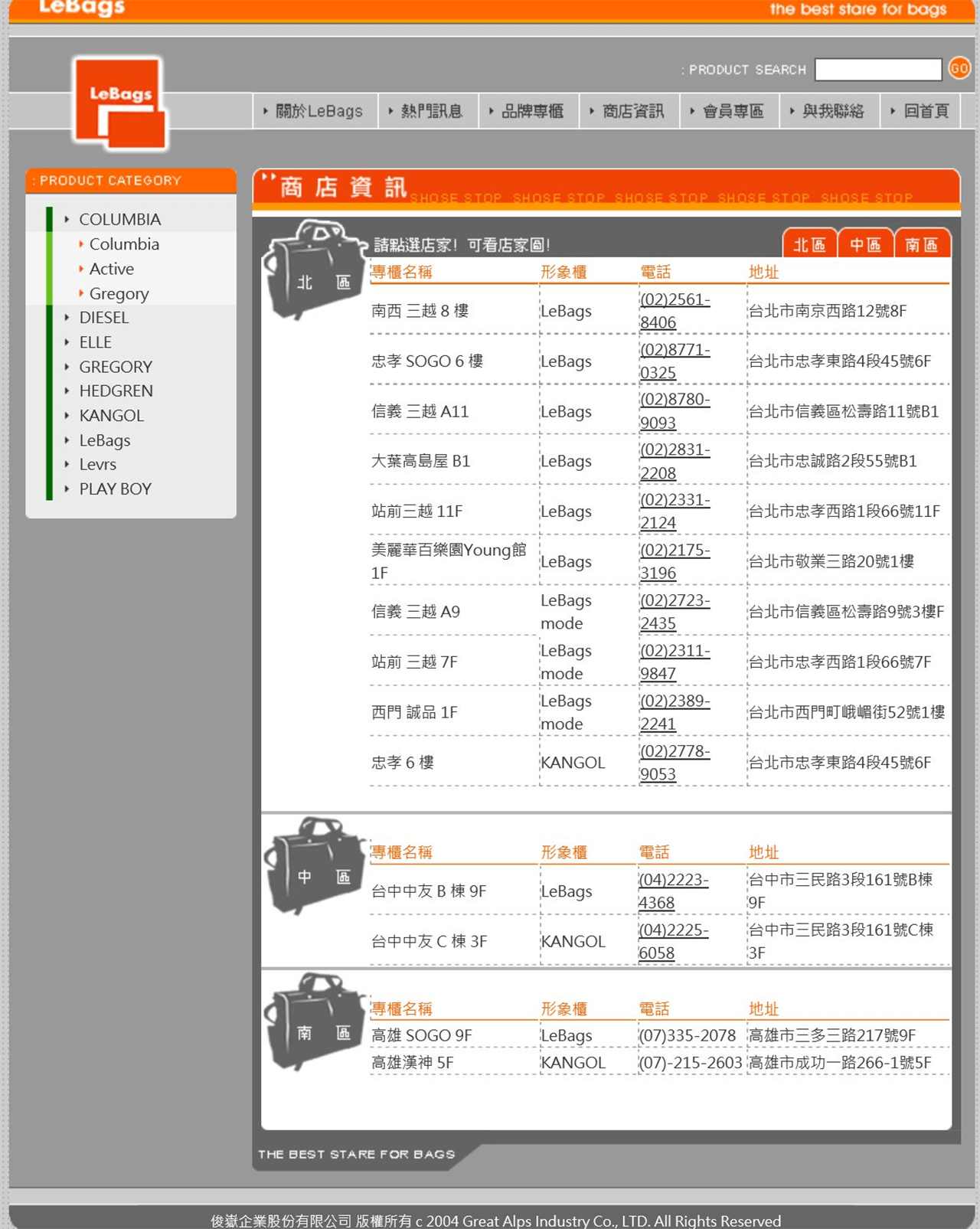This screenshot has height=1229, width=980.
Task: Switch to the 北區 tab
Action: click(x=809, y=244)
